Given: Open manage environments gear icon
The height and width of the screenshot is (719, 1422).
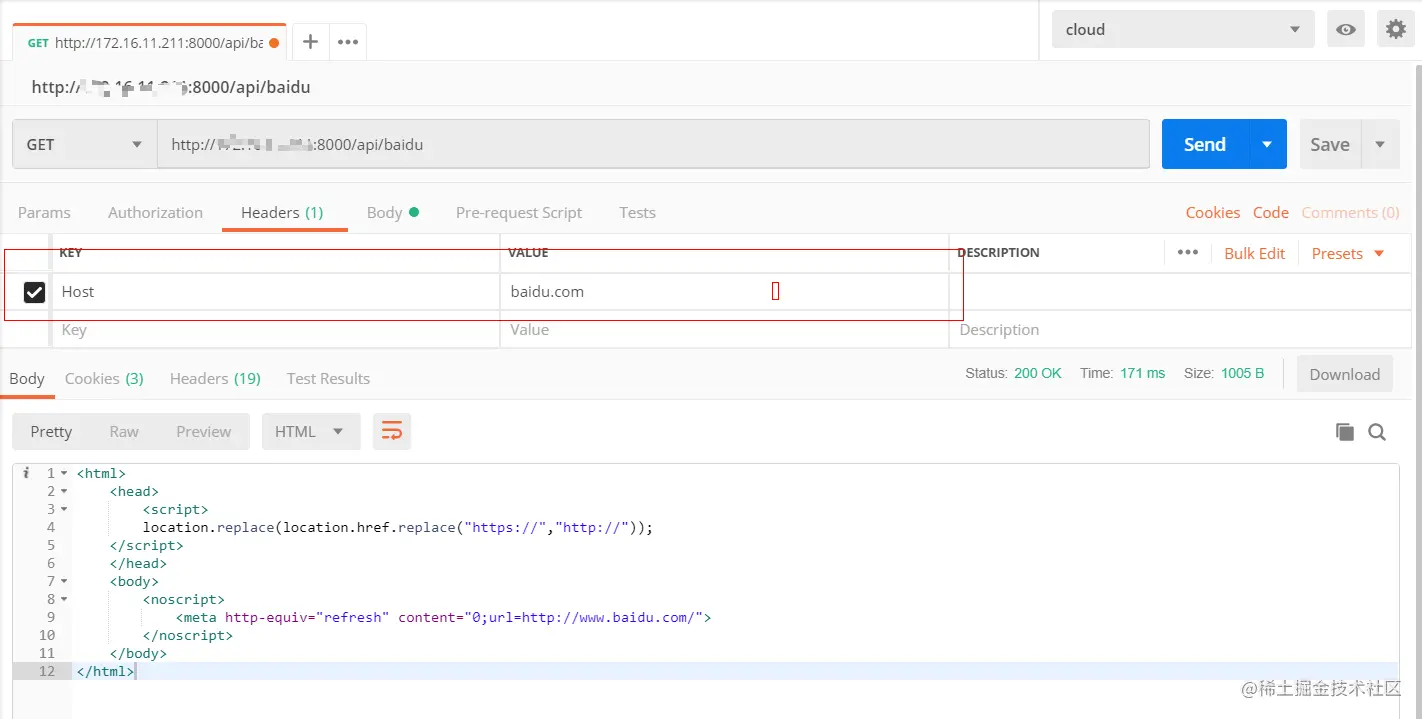Looking at the screenshot, I should point(1396,30).
